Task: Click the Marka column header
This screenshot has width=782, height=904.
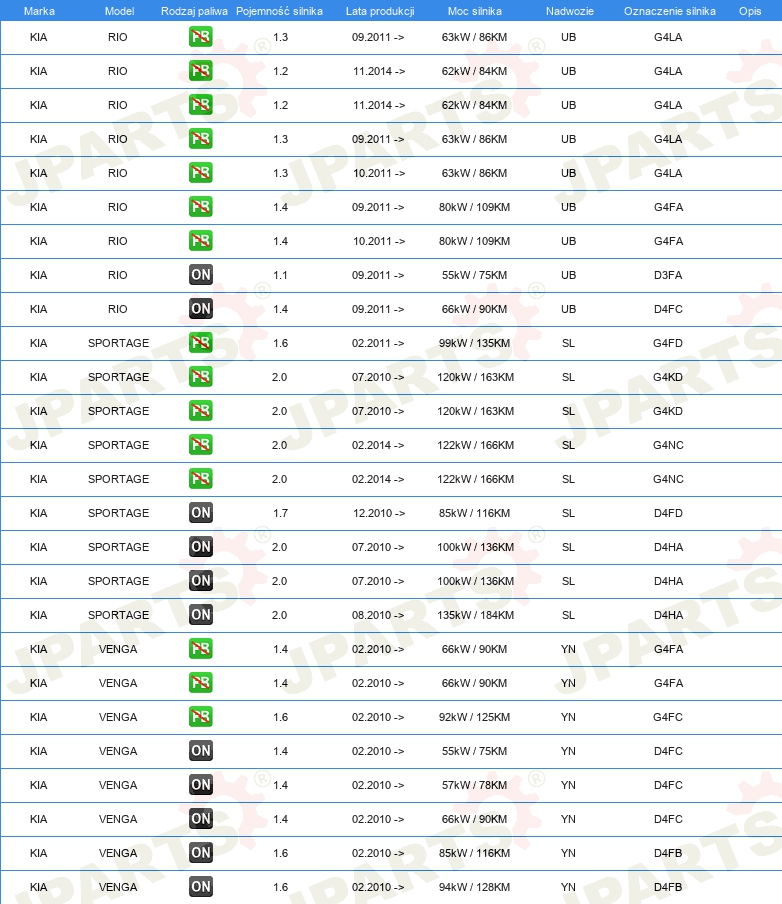Action: (39, 11)
